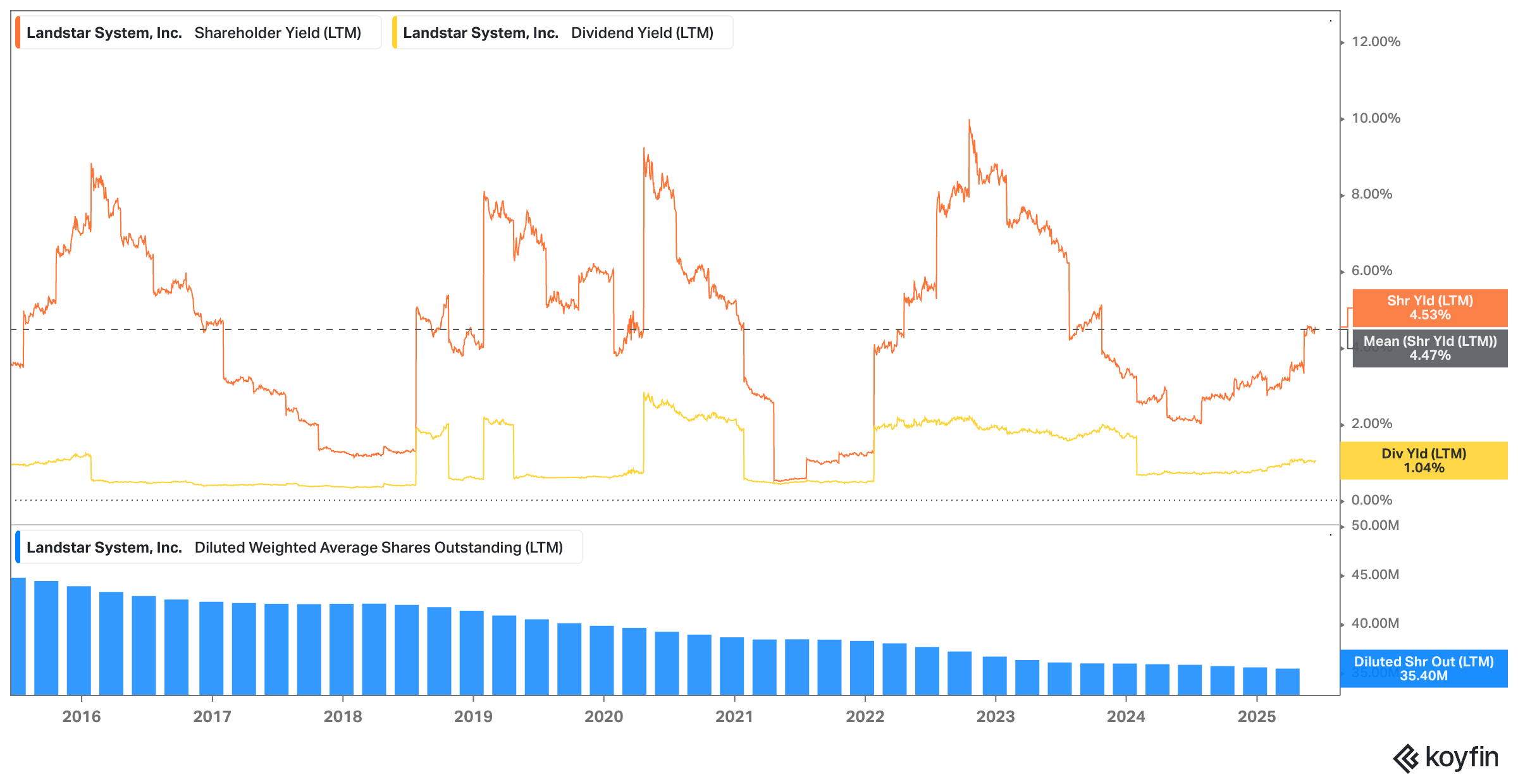Click the 0.00% y-axis label
This screenshot has width=1518, height=784.
pos(1372,500)
